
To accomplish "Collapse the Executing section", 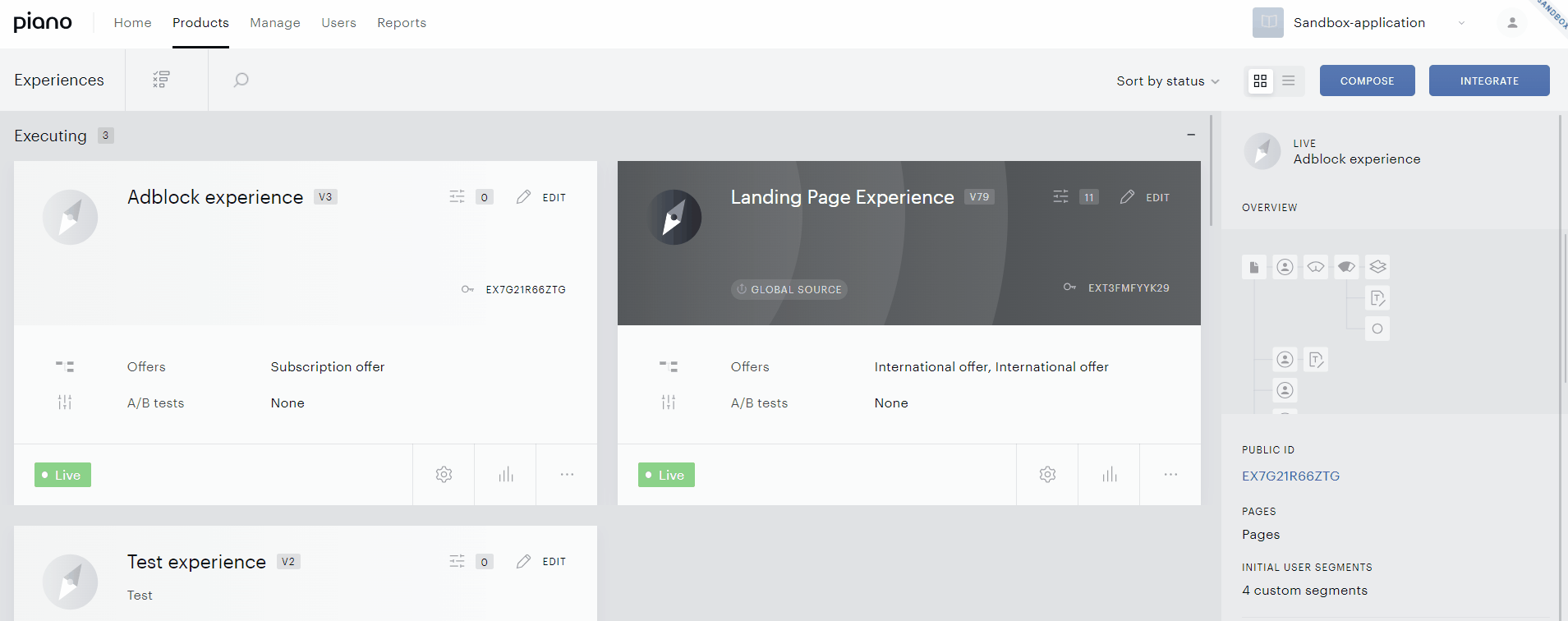I will [x=1191, y=135].
